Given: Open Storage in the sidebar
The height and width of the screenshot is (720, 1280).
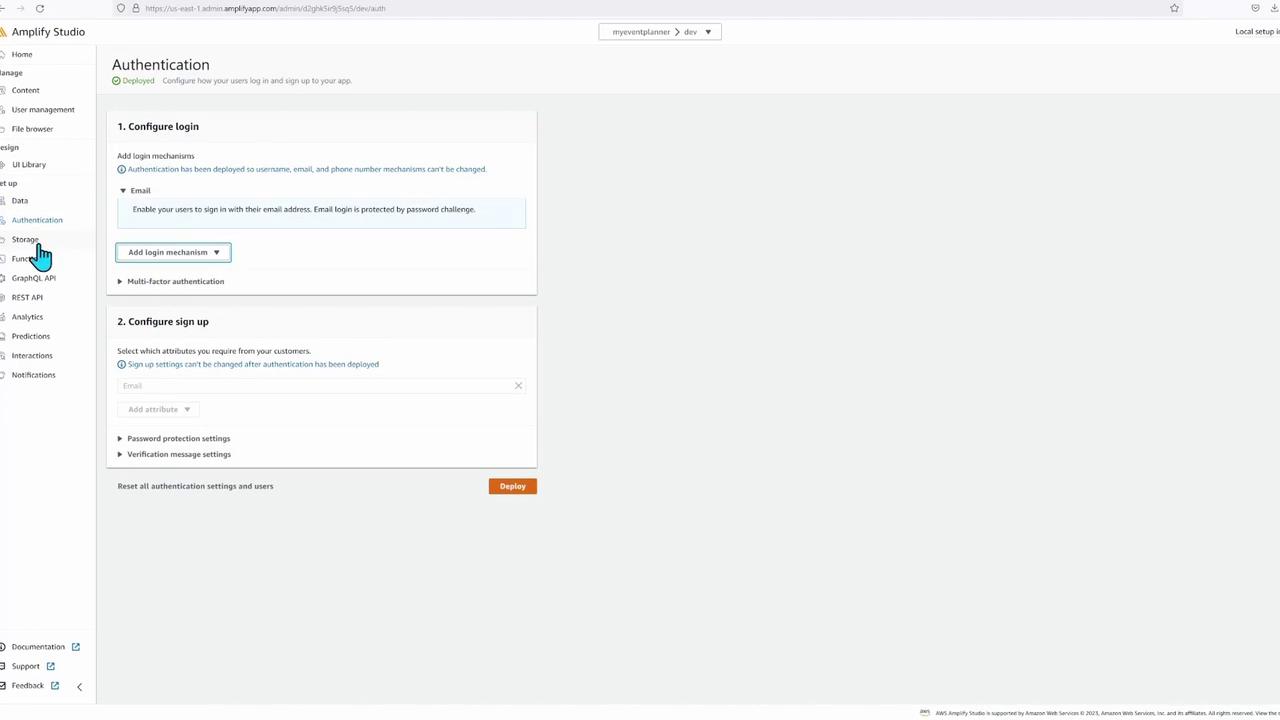Looking at the screenshot, I should pos(25,240).
